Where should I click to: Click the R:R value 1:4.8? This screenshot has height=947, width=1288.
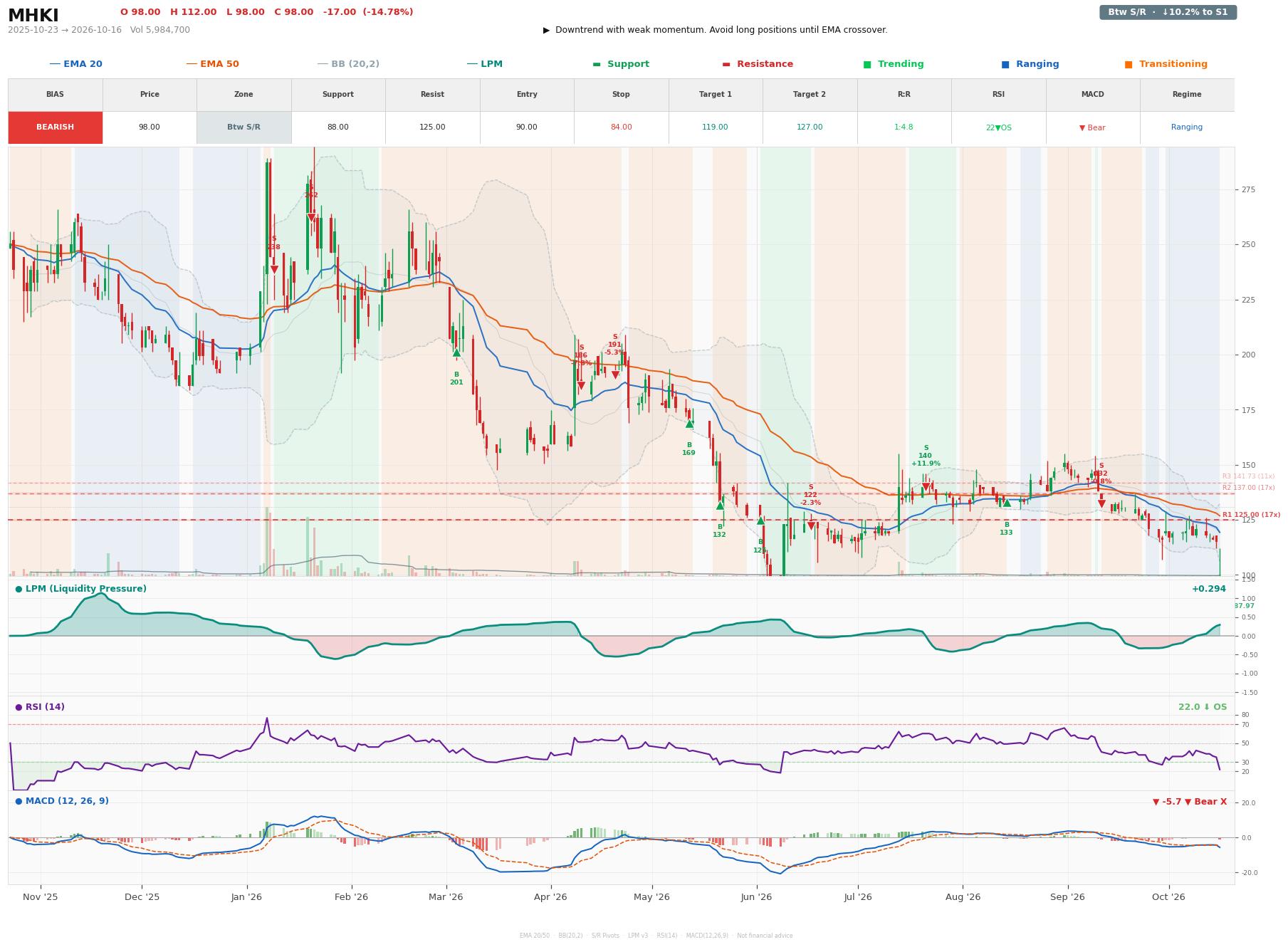point(904,127)
